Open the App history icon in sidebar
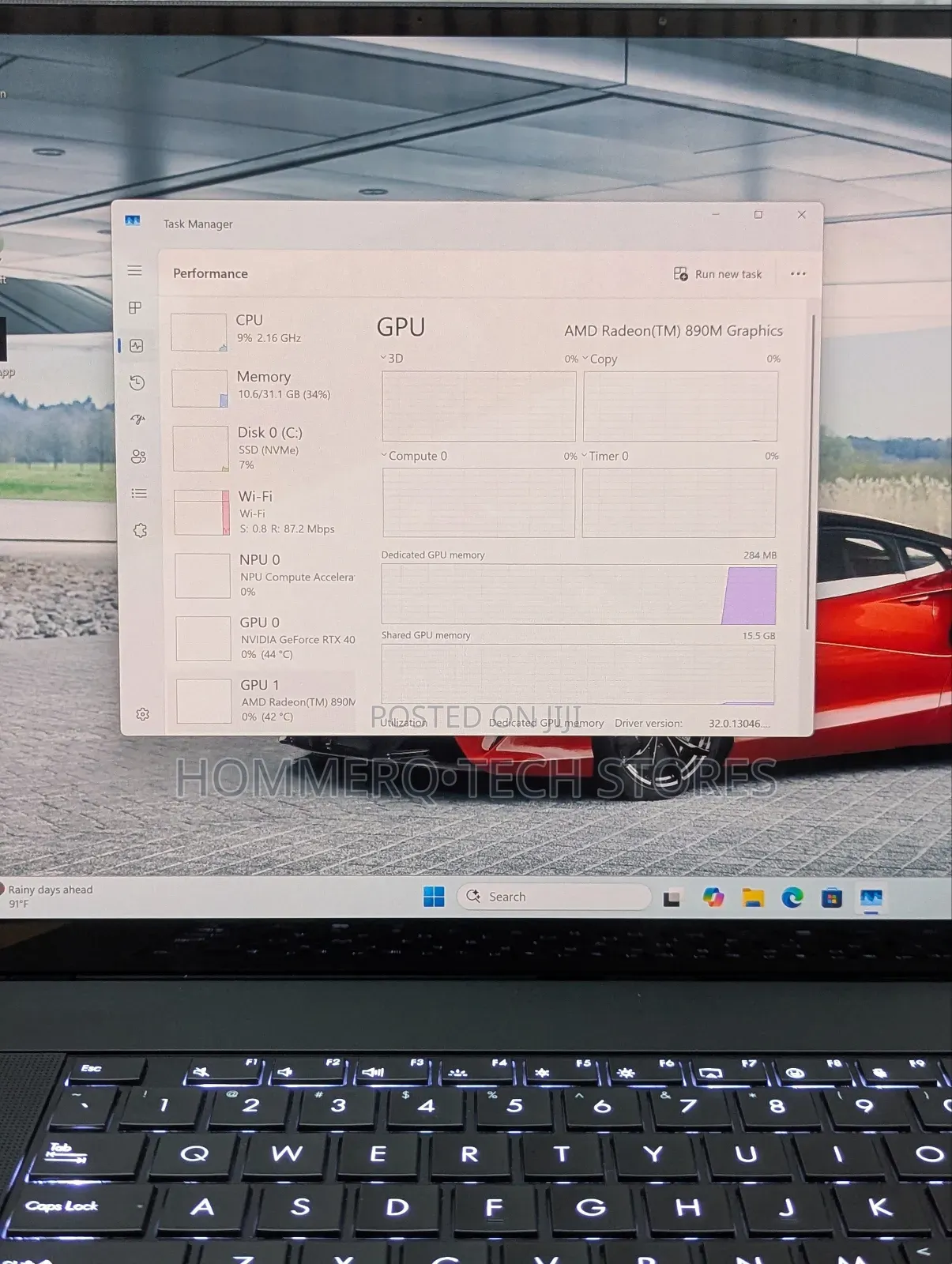The width and height of the screenshot is (952, 1264). pos(137,382)
